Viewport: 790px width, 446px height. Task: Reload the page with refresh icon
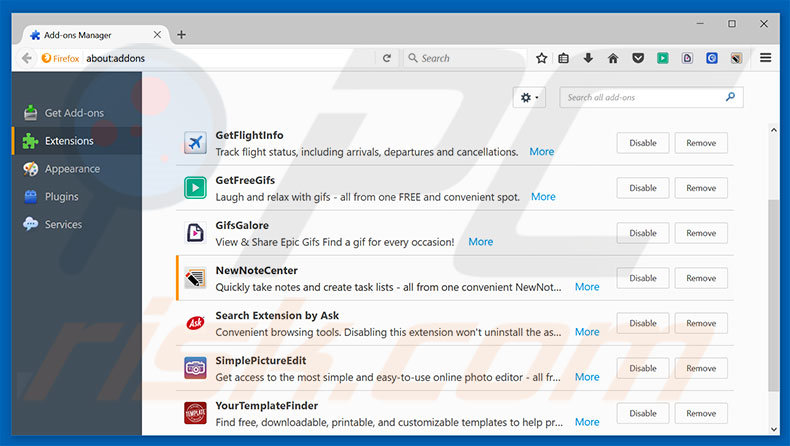point(387,58)
